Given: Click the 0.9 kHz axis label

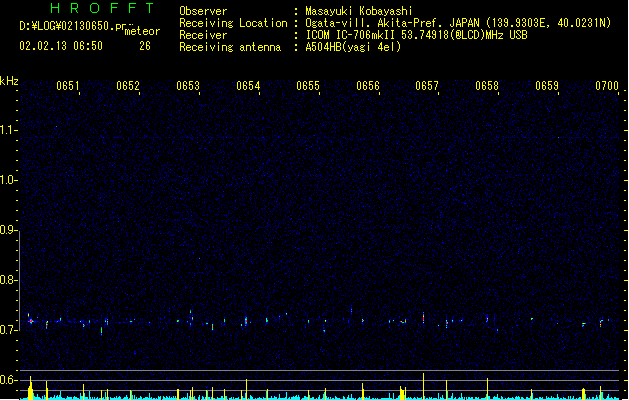Looking at the screenshot, I should tap(8, 230).
